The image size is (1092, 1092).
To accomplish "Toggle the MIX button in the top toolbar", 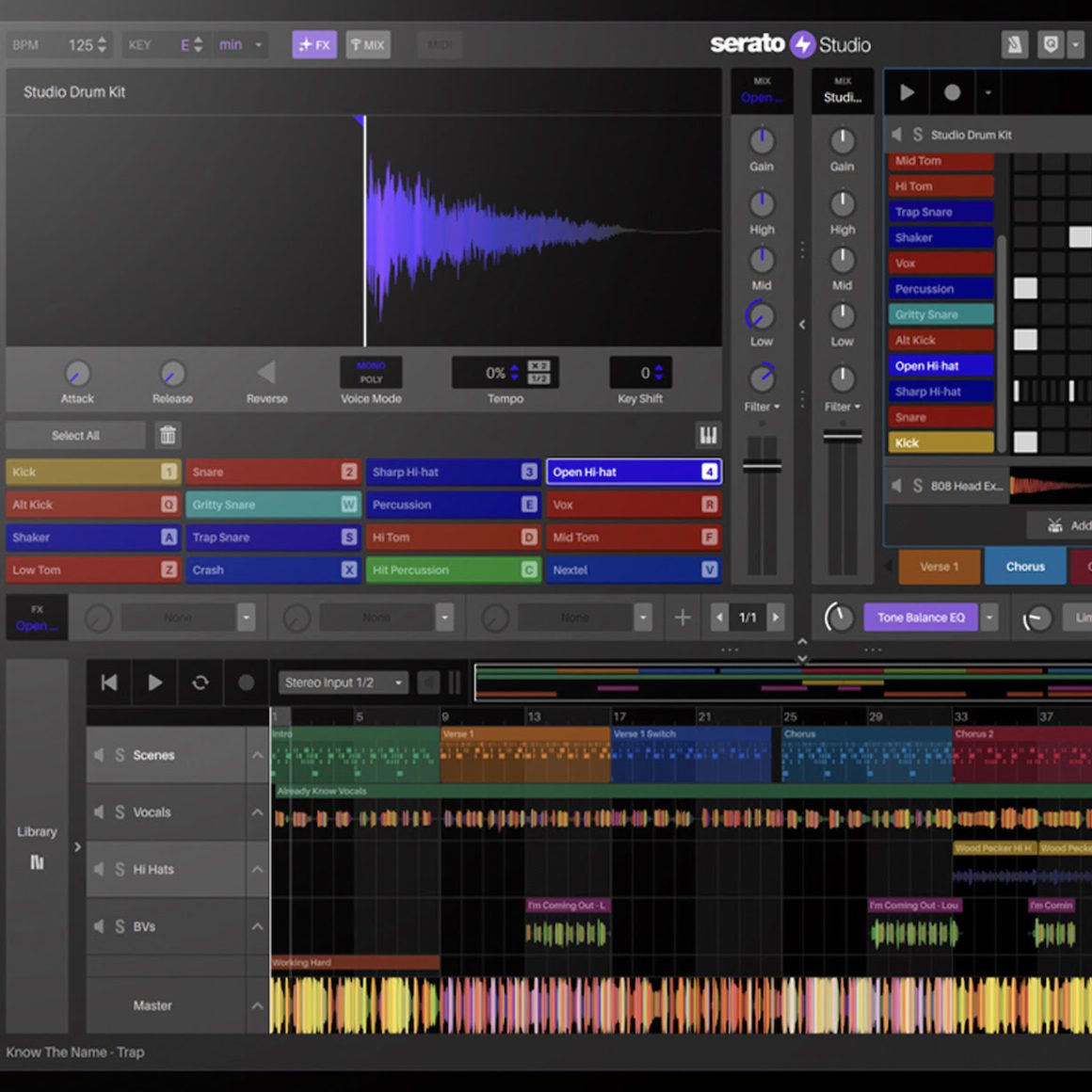I will pos(367,44).
